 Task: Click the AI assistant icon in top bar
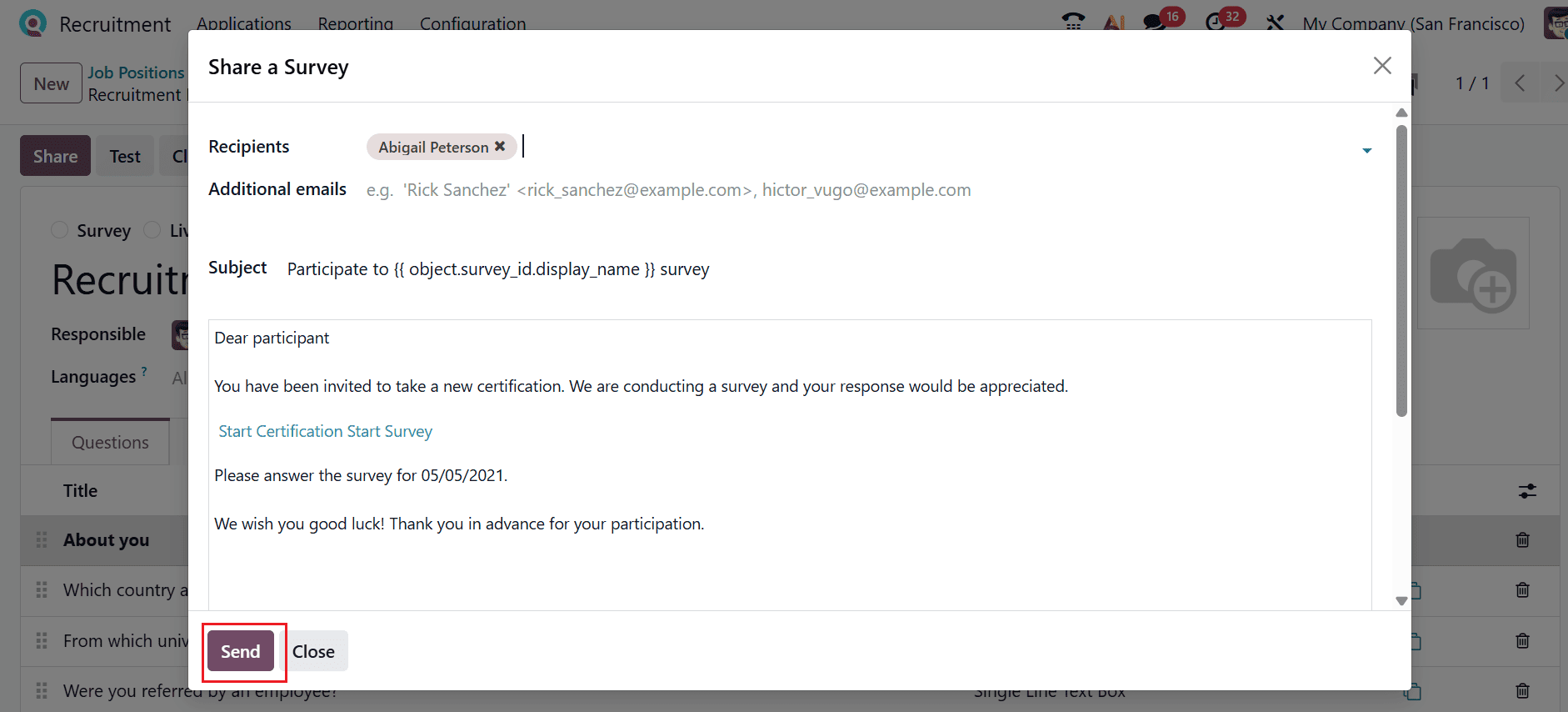click(1114, 23)
